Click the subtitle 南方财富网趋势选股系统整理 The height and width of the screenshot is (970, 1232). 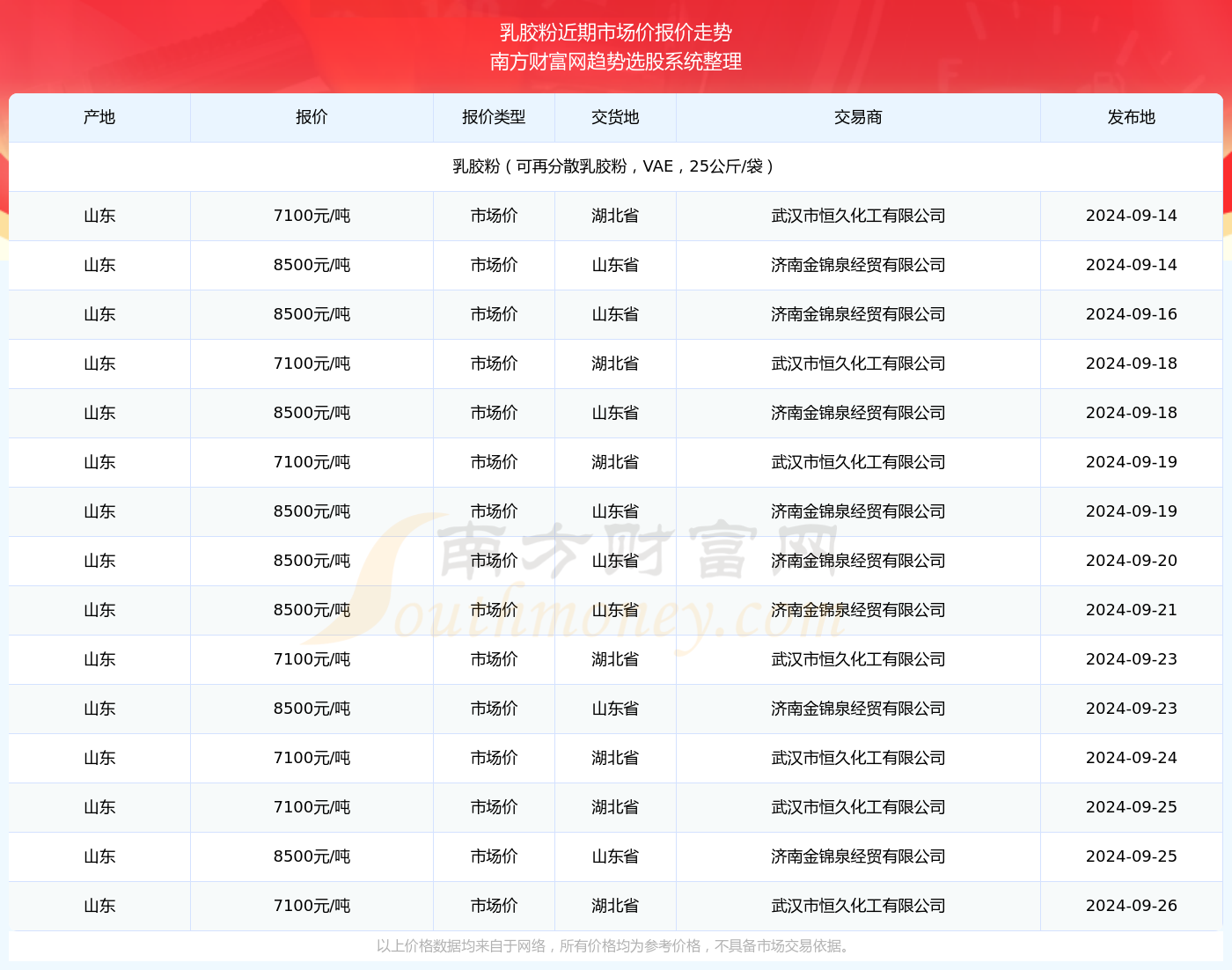tap(616, 62)
